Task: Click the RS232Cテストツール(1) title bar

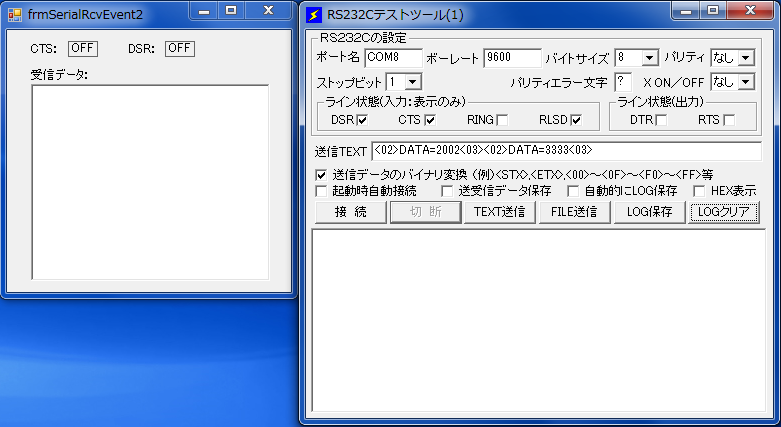Action: pos(395,15)
